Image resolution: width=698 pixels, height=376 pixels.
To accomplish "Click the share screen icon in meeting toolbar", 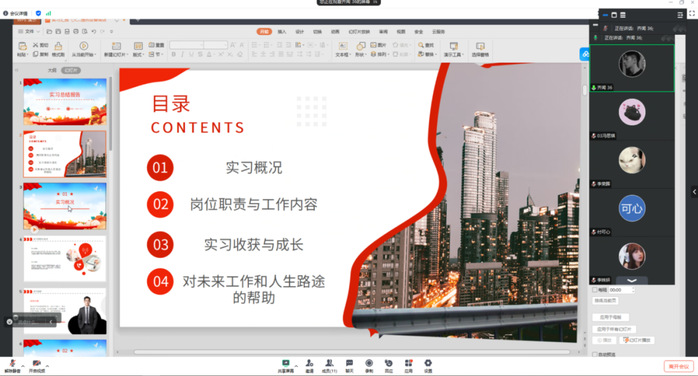I will [x=285, y=364].
